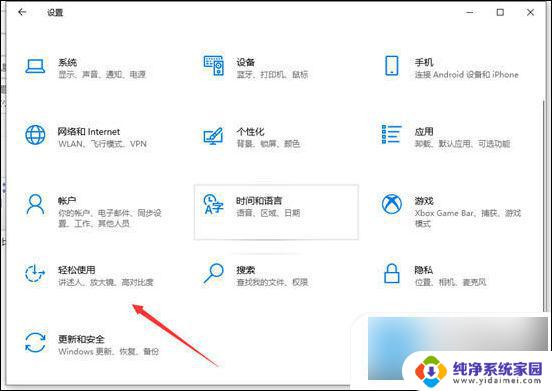Screen dimensions: 552x391
Task: Click the back arrow in Settings
Action: pos(22,12)
